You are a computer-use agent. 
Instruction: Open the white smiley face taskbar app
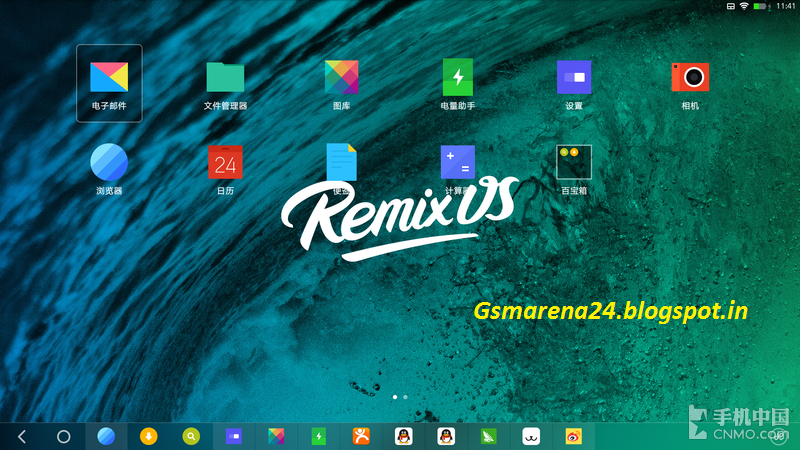[531, 436]
